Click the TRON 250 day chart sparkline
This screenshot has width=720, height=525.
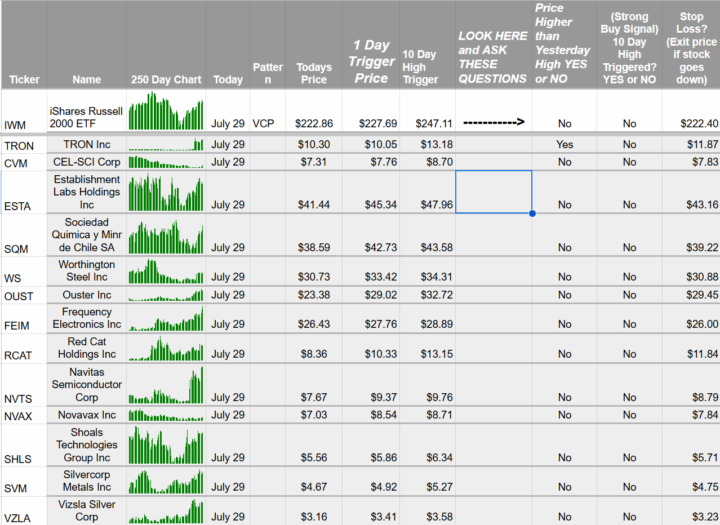pyautogui.click(x=166, y=144)
